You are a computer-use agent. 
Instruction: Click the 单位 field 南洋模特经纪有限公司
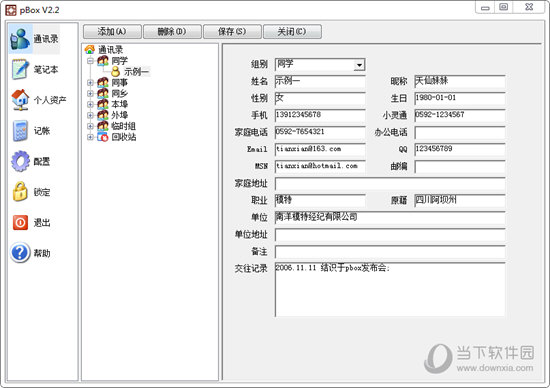point(390,218)
